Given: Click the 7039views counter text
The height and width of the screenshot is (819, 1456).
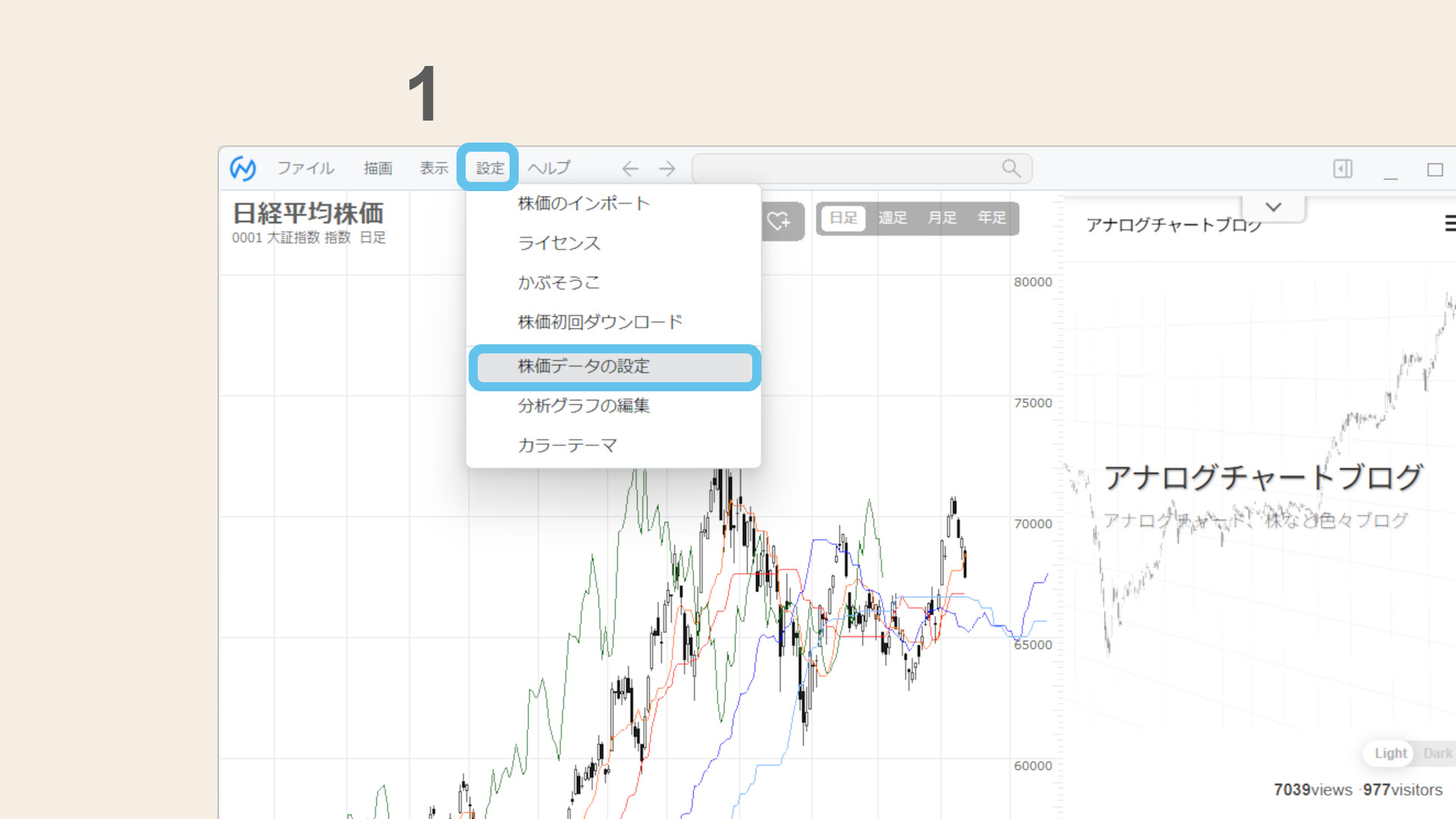Looking at the screenshot, I should (x=1313, y=790).
